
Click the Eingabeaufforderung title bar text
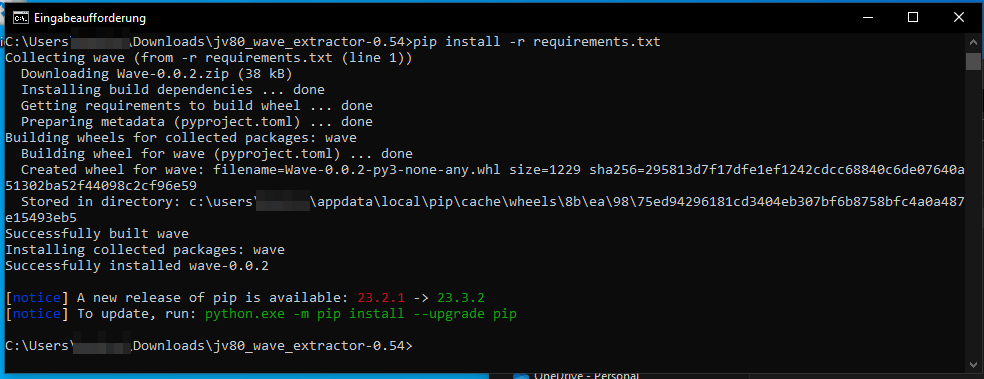point(90,18)
